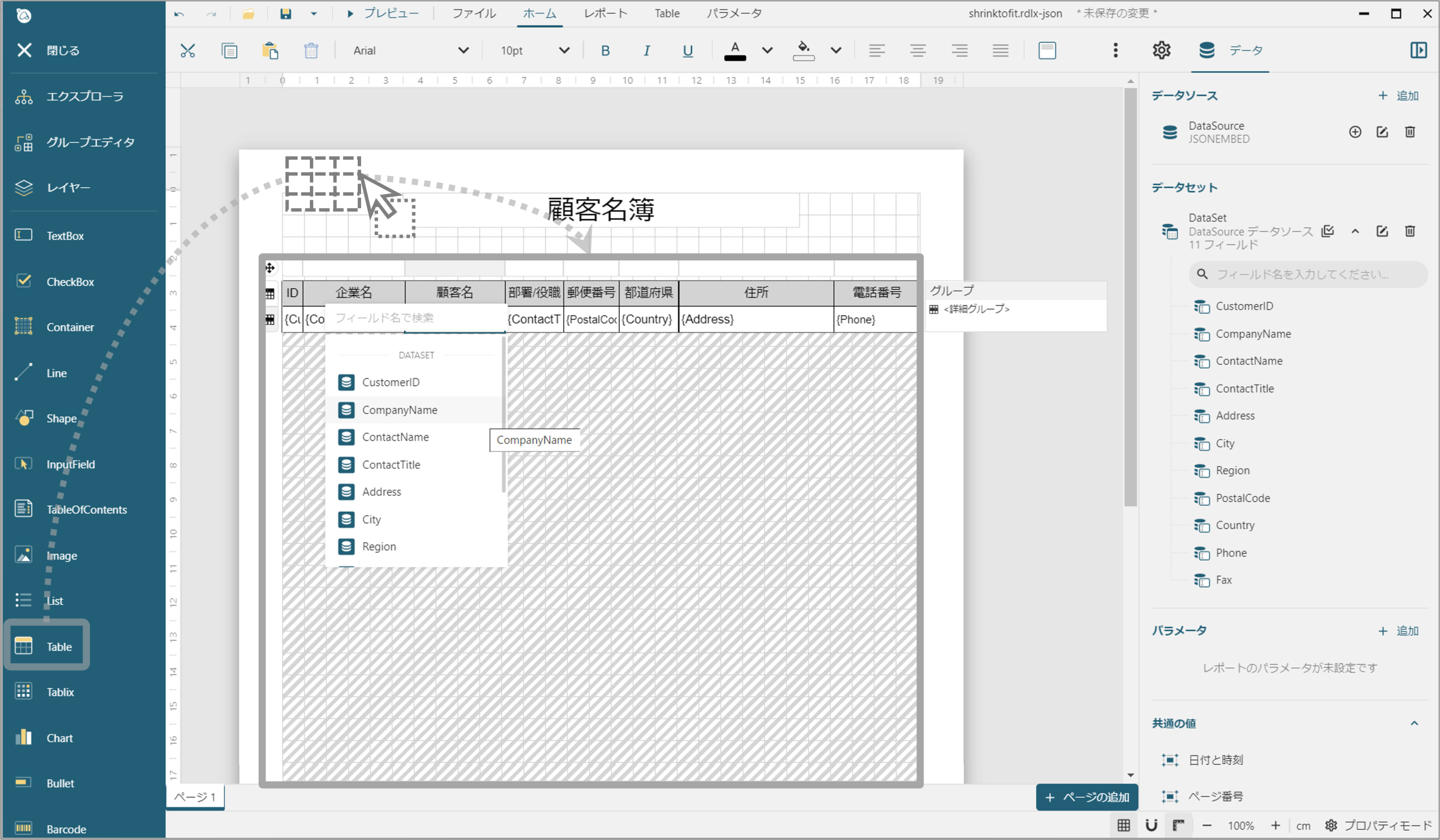Click the save floppy disk icon
The width and height of the screenshot is (1440, 840).
pos(286,13)
